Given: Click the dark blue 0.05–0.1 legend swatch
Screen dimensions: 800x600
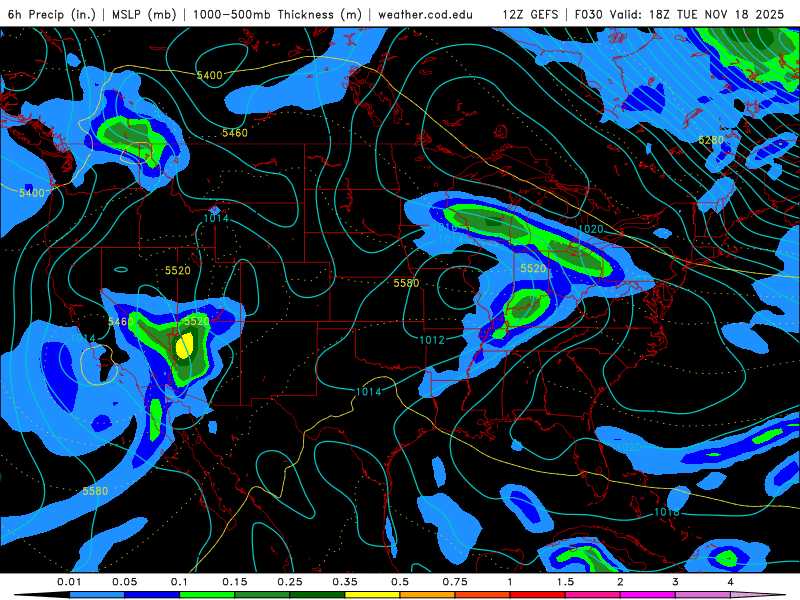Looking at the screenshot, I should [153, 595].
